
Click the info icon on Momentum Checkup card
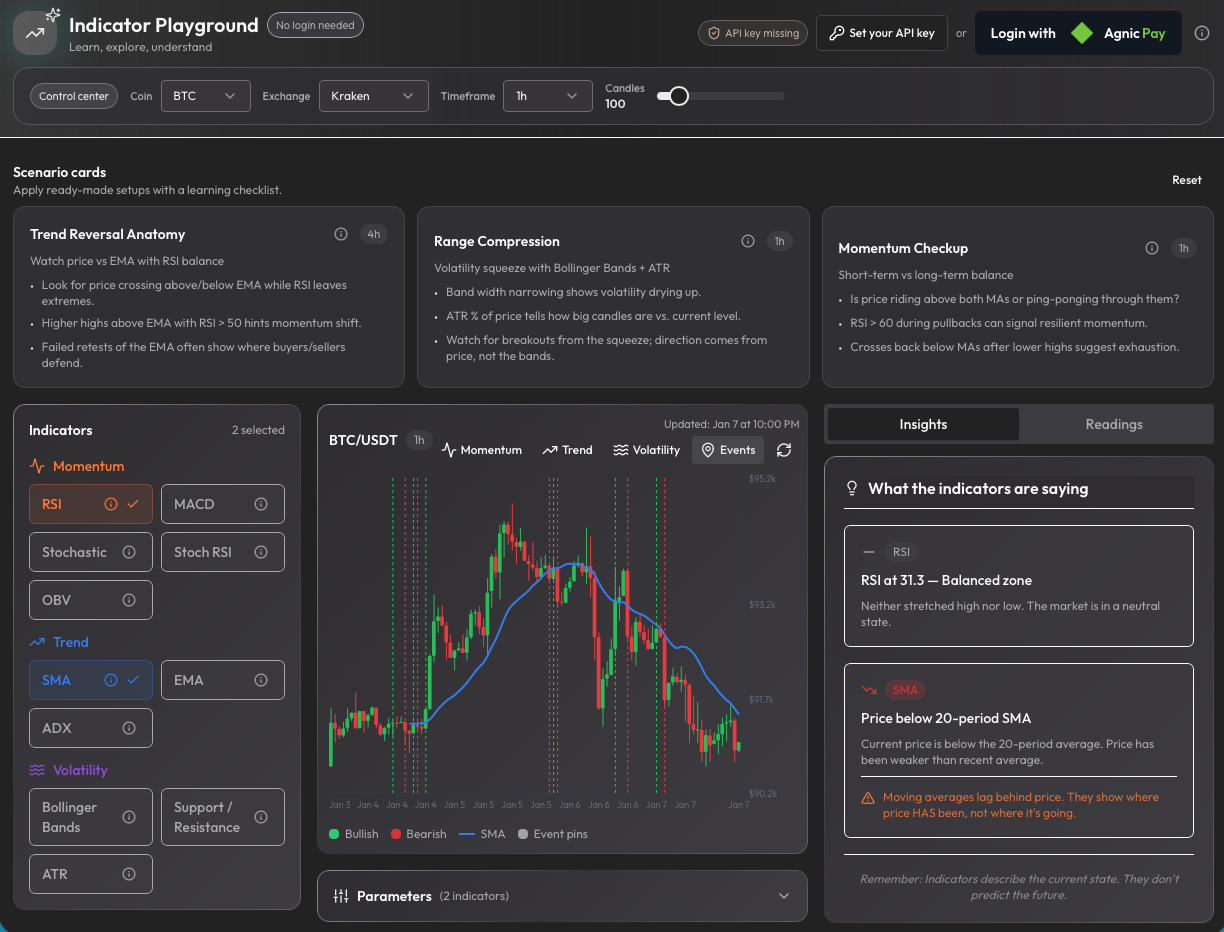click(x=1151, y=247)
